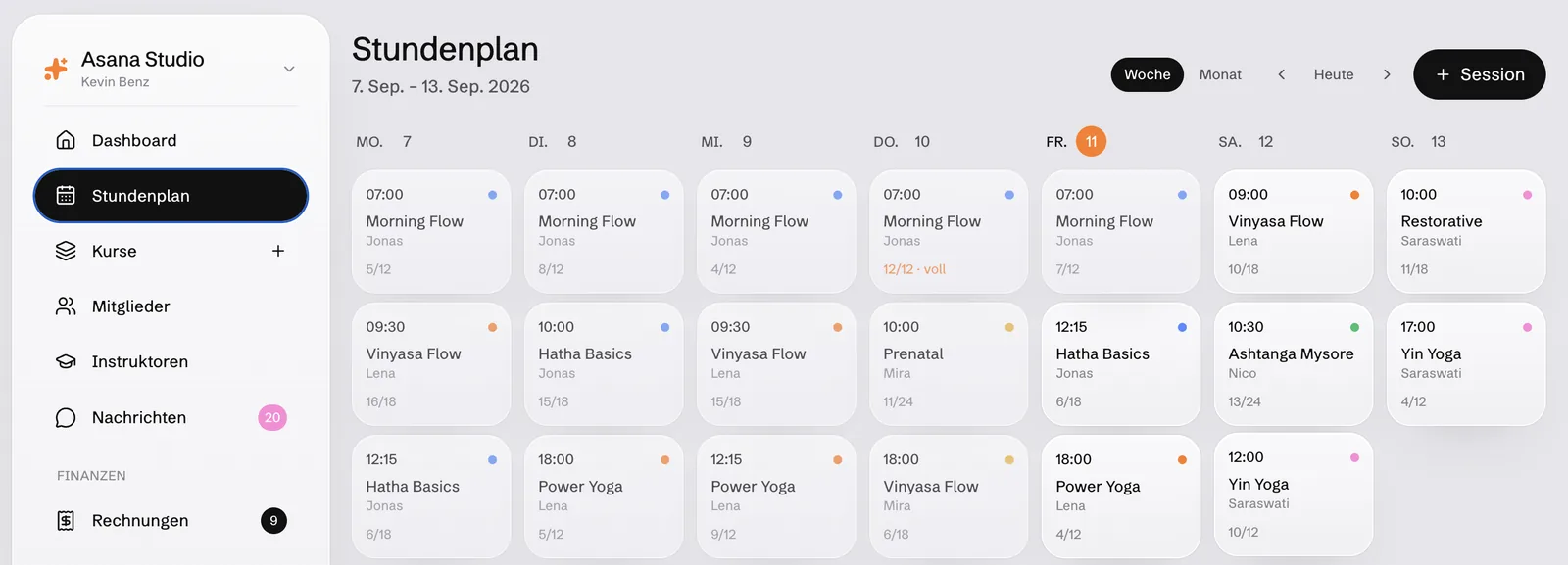Image resolution: width=1568 pixels, height=565 pixels.
Task: Click the black 9 invoices badge
Action: [273, 520]
